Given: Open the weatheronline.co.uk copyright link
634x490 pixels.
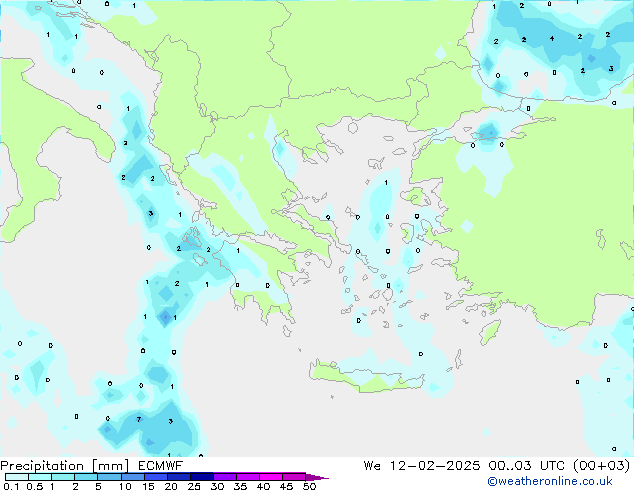Looking at the screenshot, I should click(x=549, y=481).
